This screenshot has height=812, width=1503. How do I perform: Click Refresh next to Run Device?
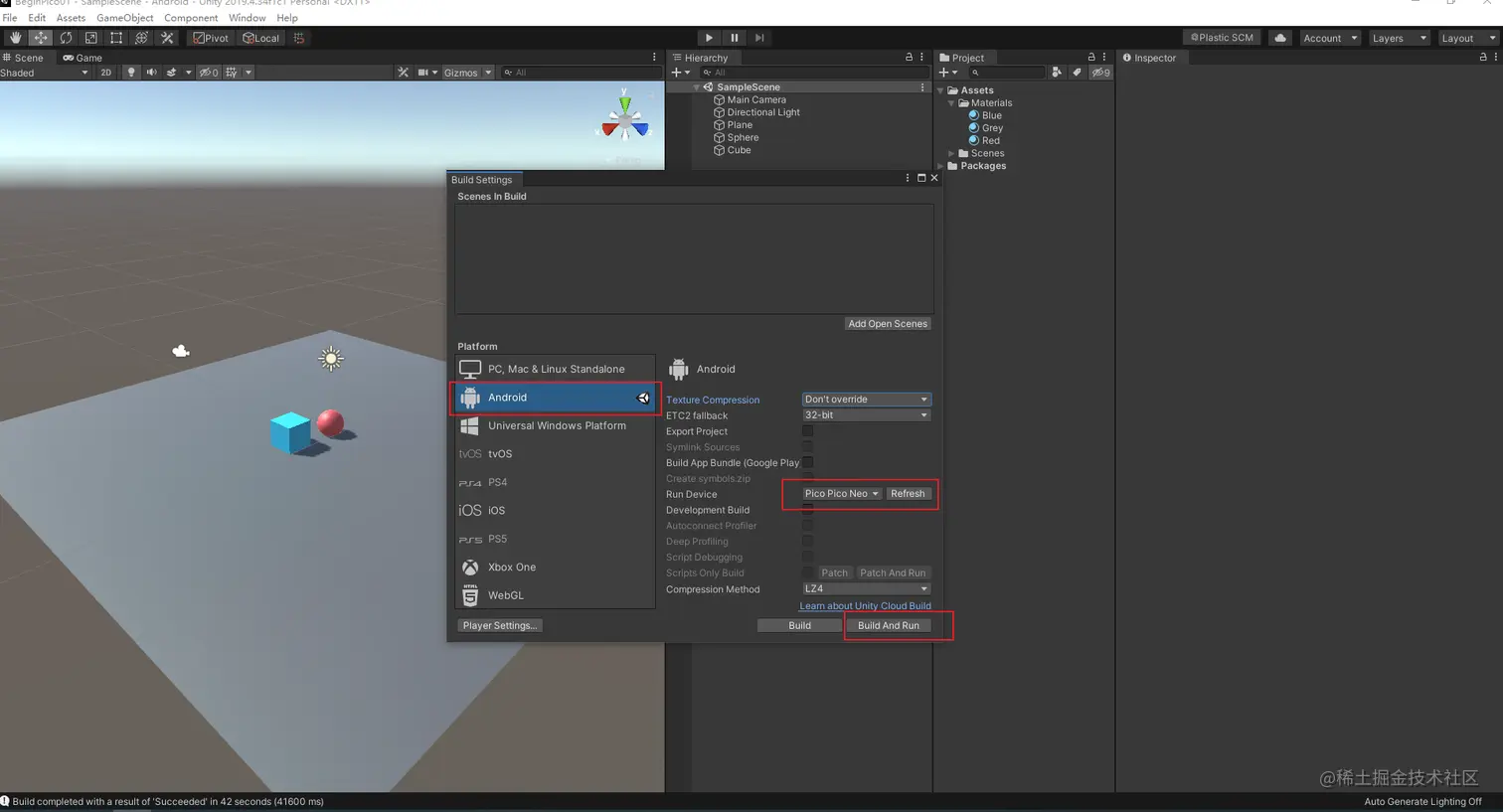tap(908, 494)
